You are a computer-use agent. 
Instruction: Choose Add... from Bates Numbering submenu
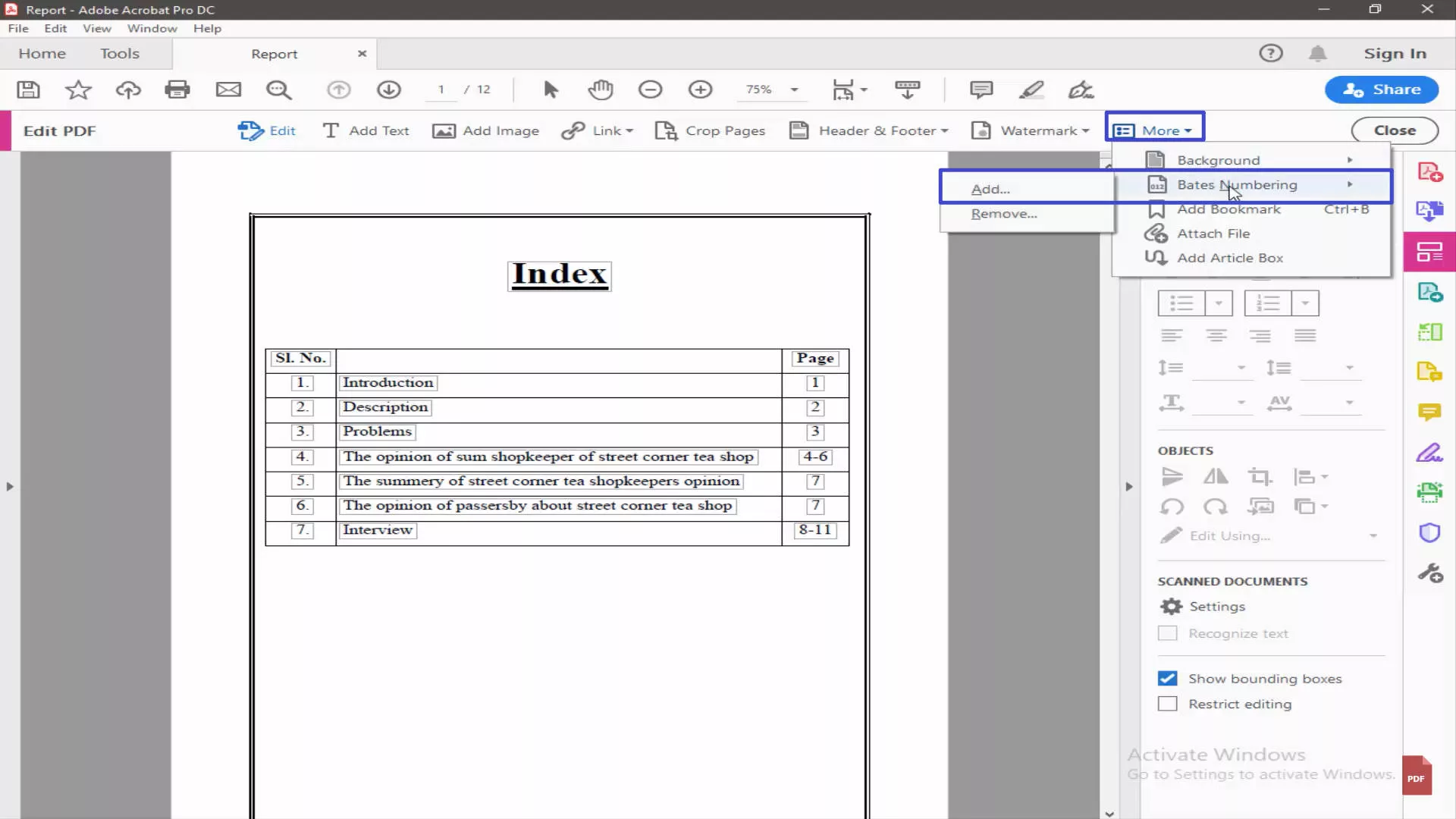[x=990, y=190]
